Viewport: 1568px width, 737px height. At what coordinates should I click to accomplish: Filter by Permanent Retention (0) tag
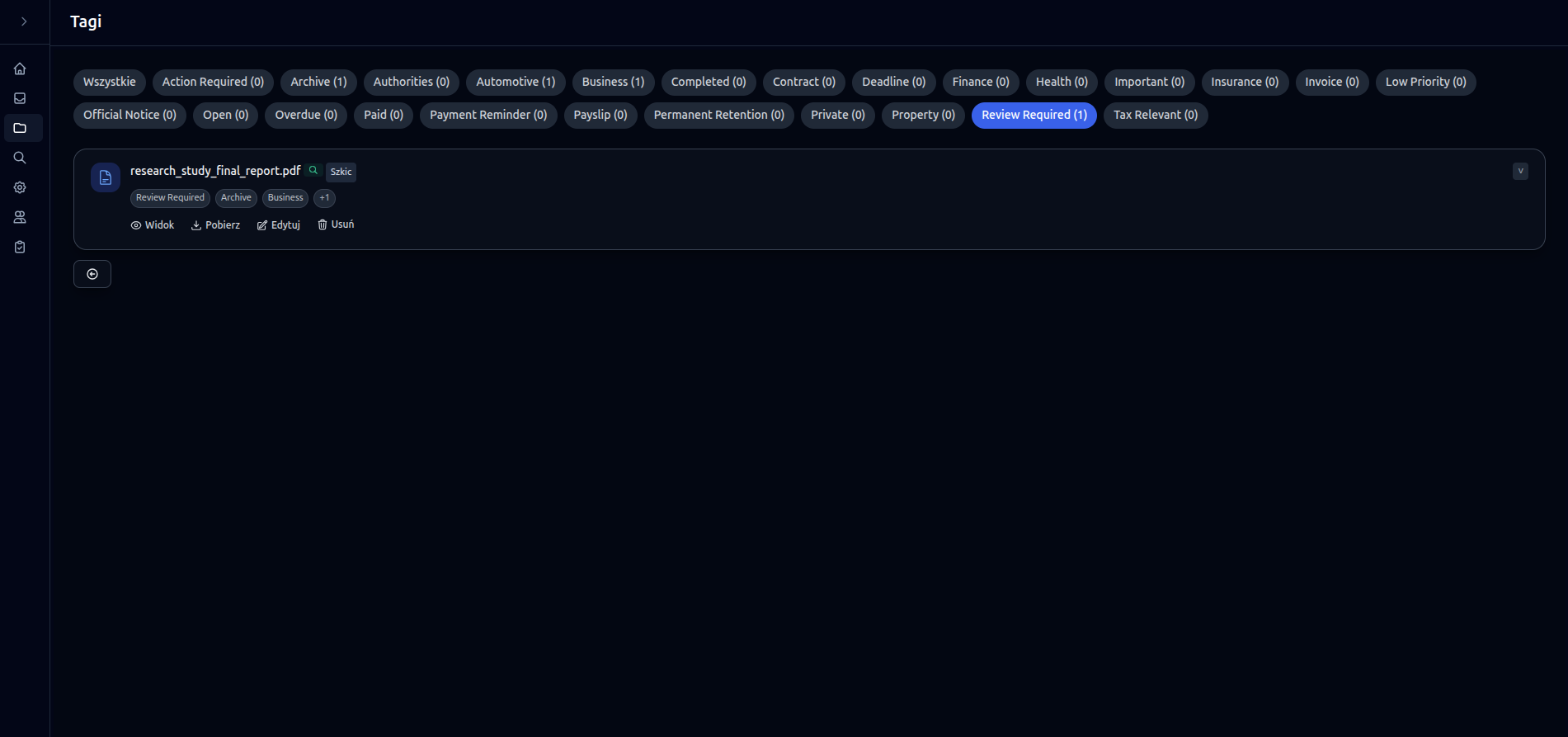coord(719,115)
